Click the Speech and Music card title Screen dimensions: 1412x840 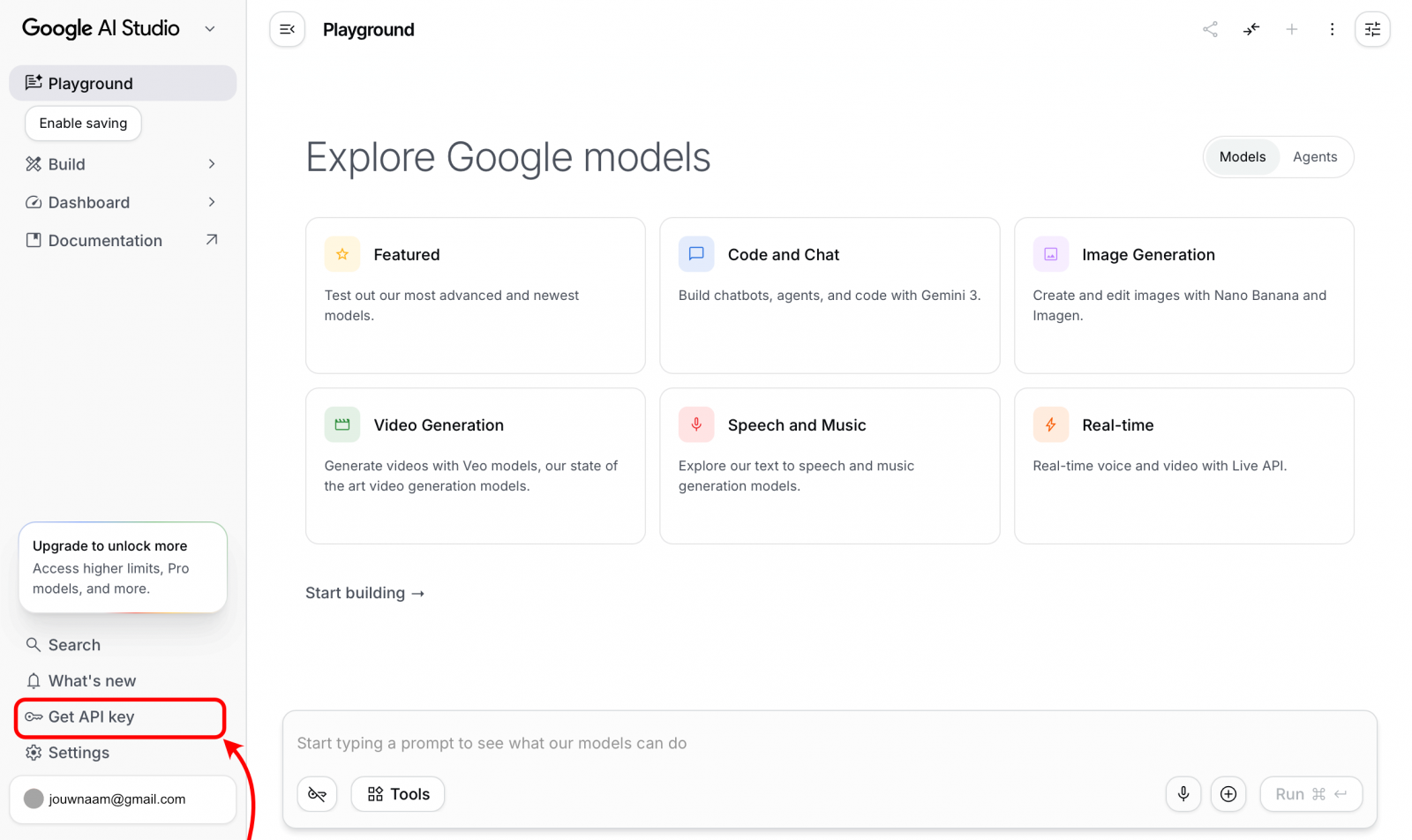pos(797,424)
